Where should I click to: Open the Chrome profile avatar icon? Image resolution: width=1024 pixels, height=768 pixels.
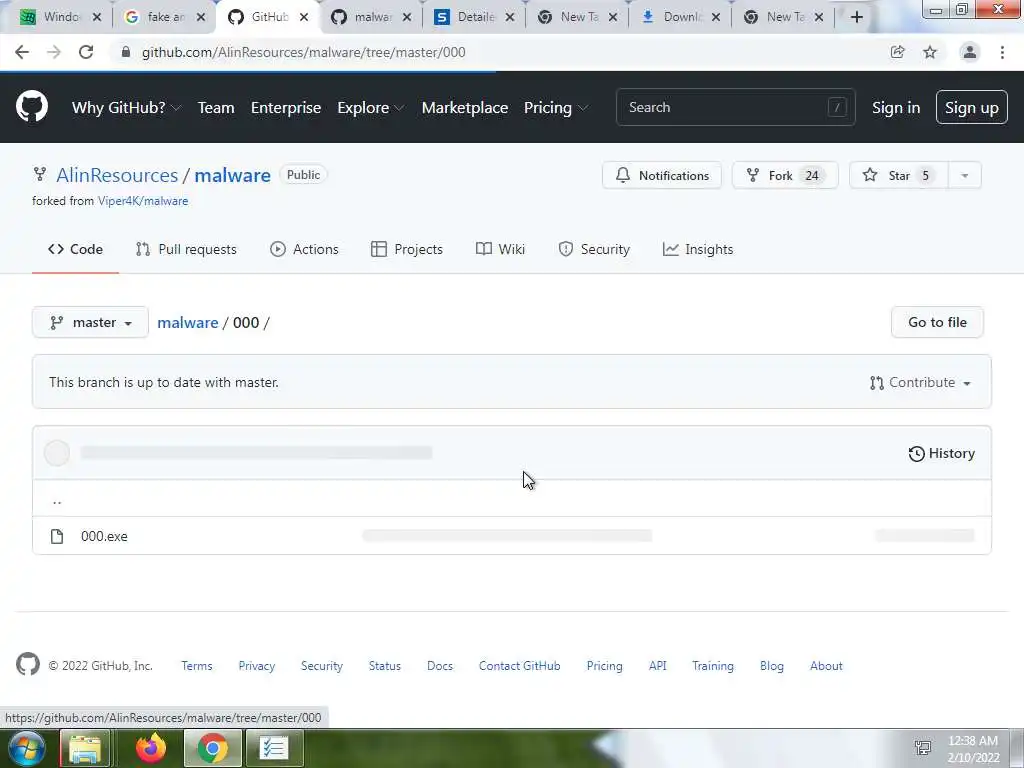[970, 52]
